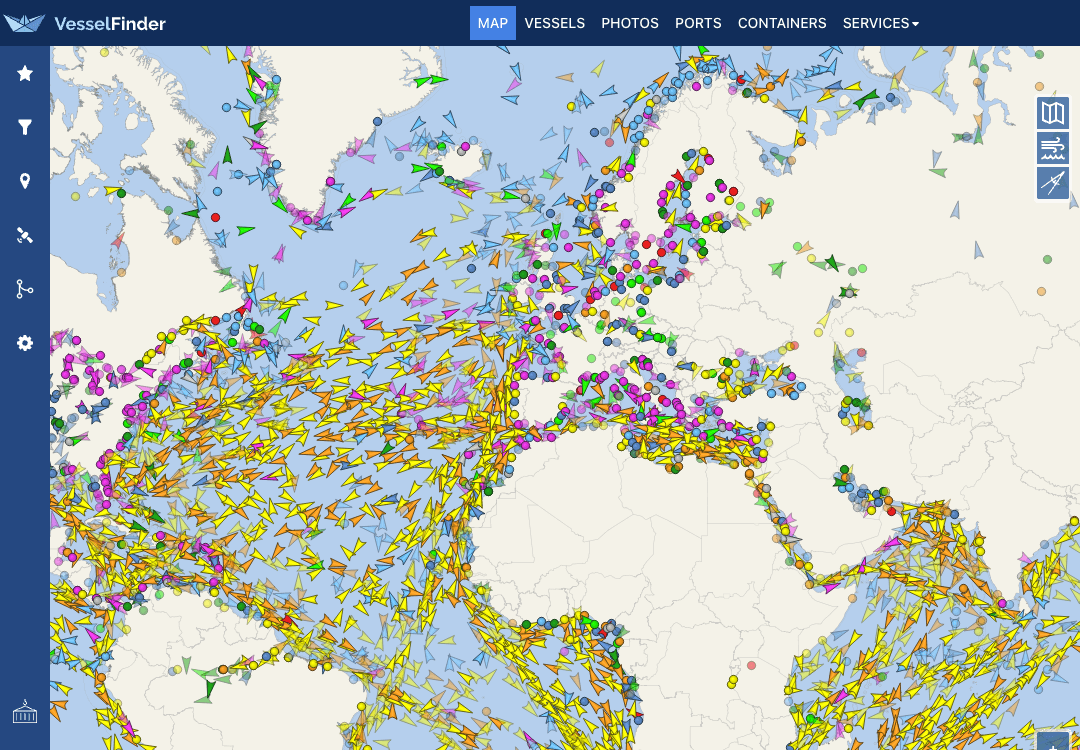The height and width of the screenshot is (750, 1080).
Task: Click the location pin icon in sidebar
Action: pos(25,181)
